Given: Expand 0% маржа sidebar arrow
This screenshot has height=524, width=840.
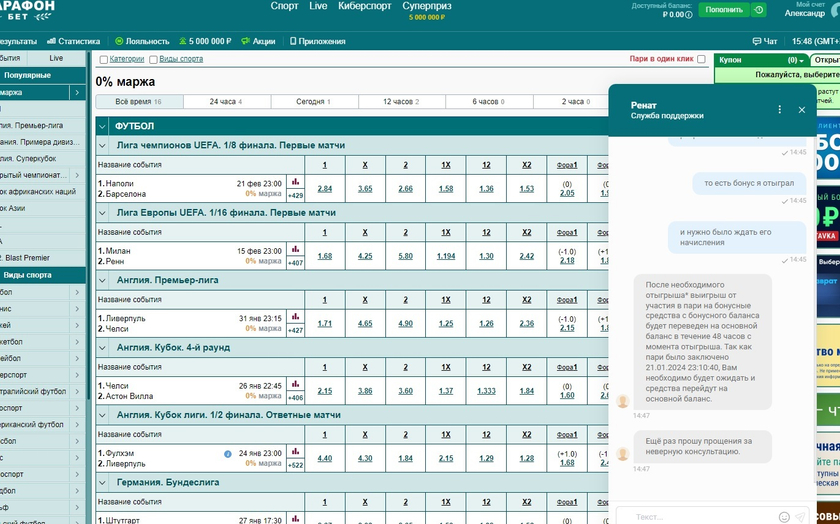Looking at the screenshot, I should pyautogui.click(x=77, y=93).
